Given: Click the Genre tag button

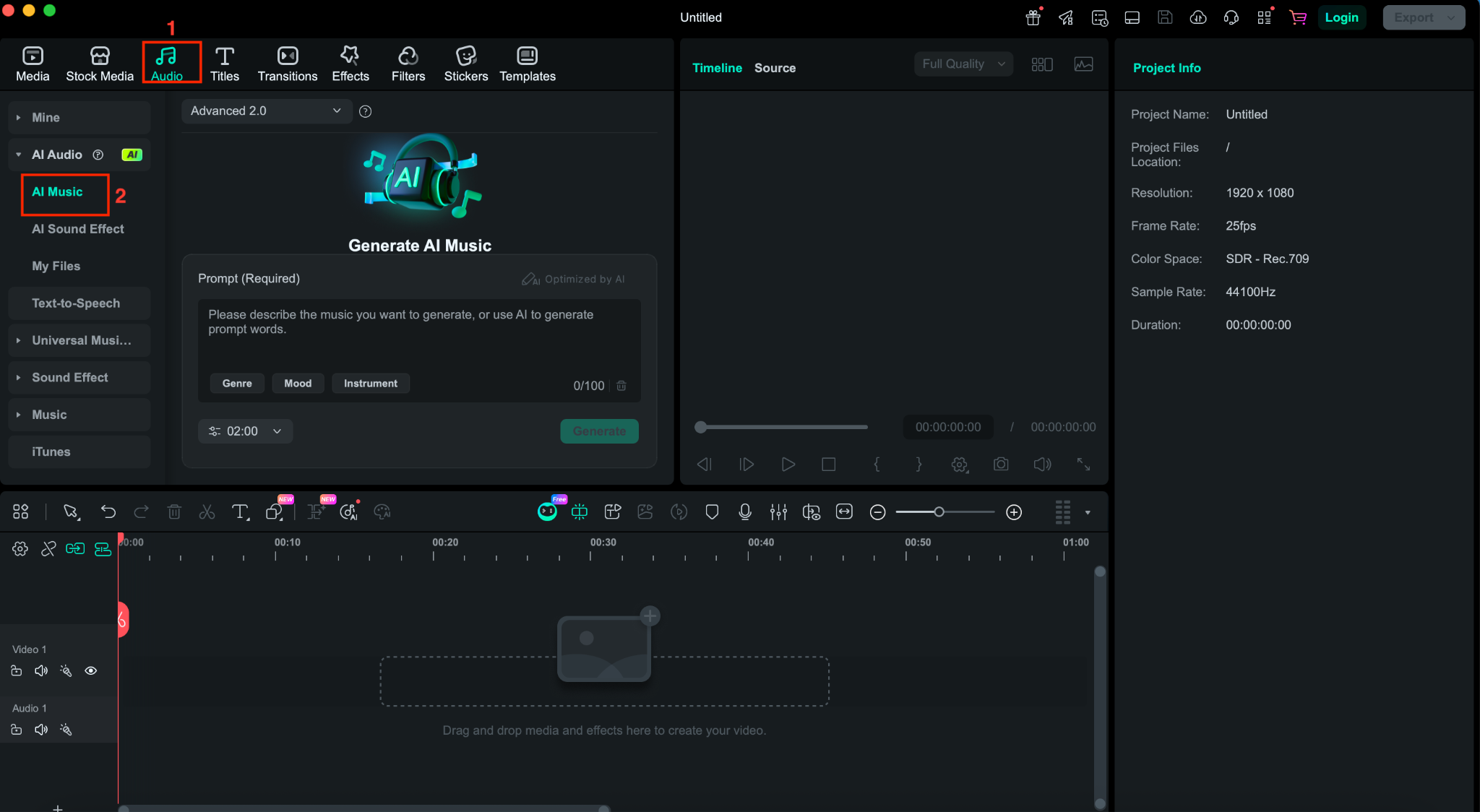Looking at the screenshot, I should [237, 384].
